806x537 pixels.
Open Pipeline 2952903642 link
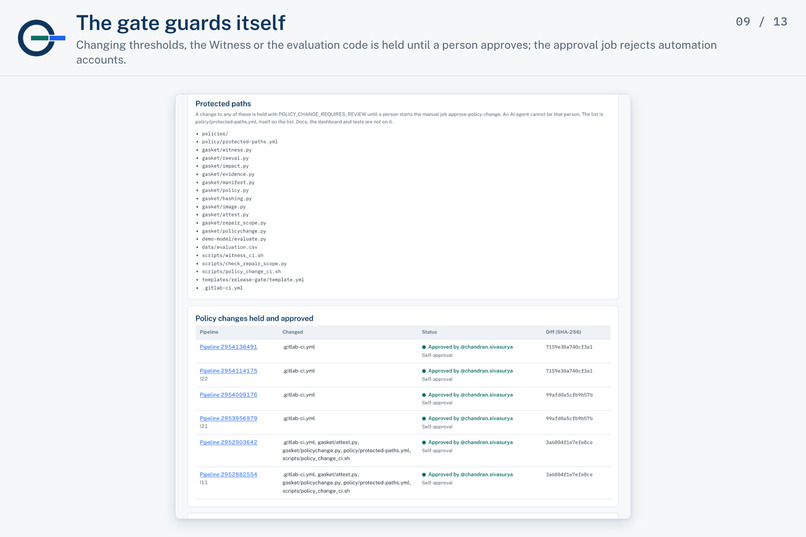click(228, 442)
